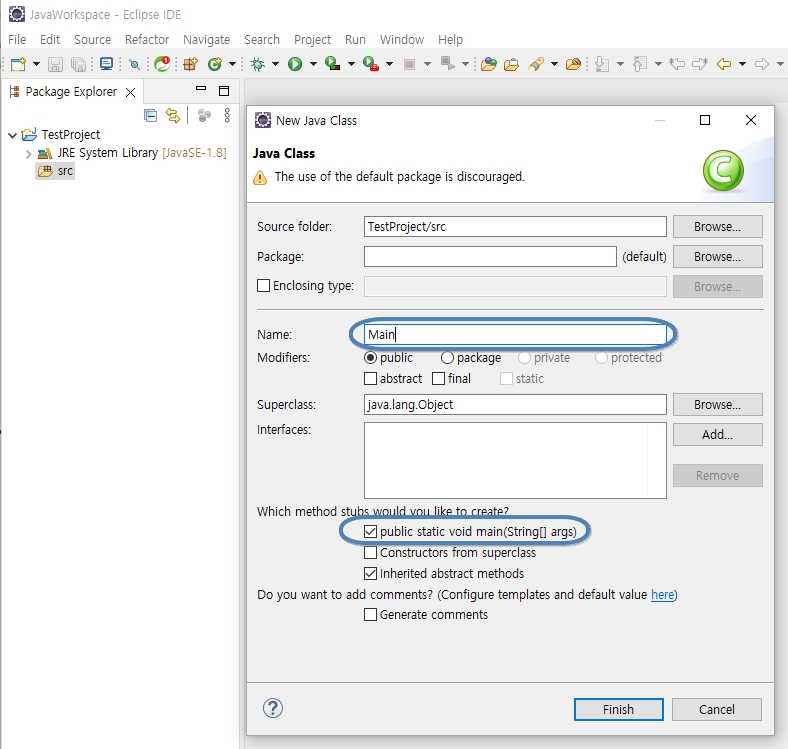Click the Add interfaces button

[718, 434]
